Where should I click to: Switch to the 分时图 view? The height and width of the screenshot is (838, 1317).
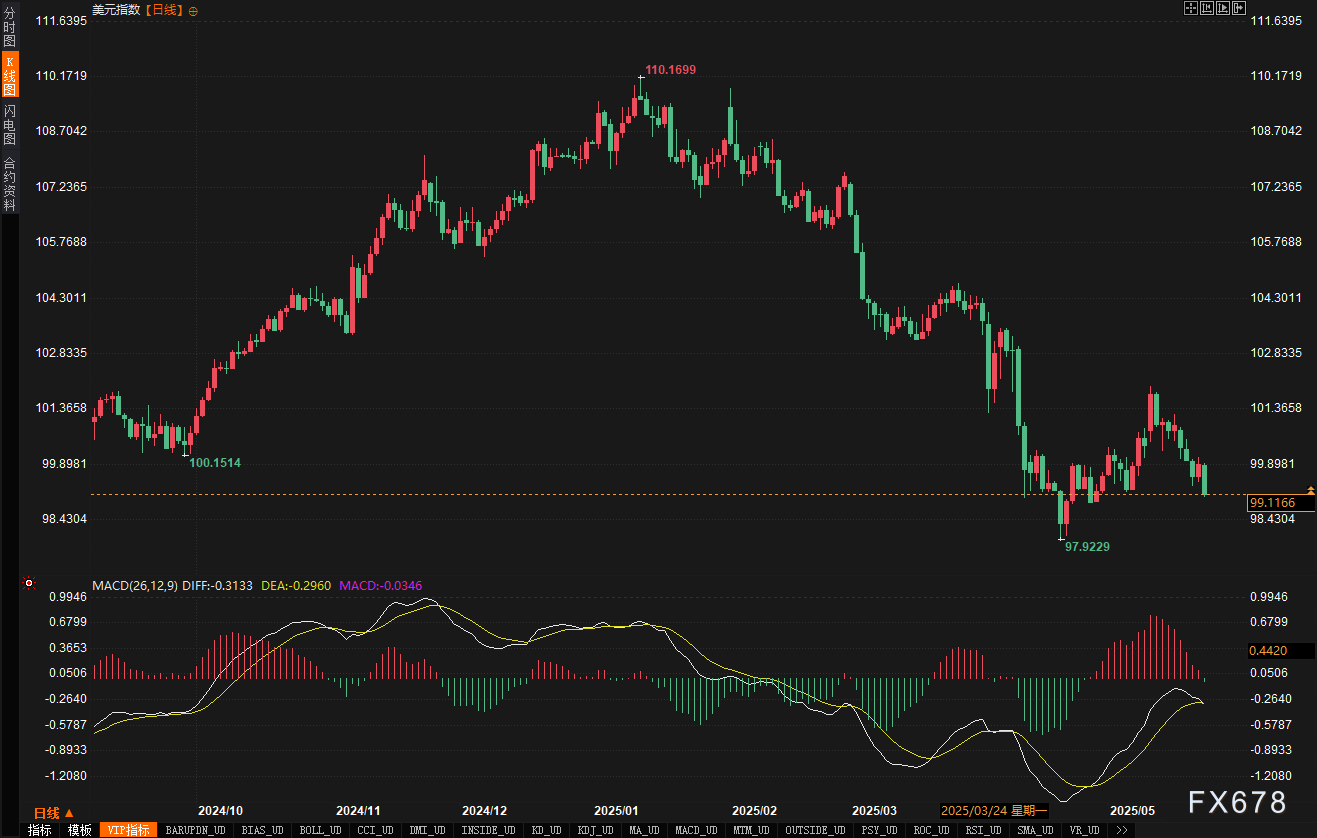point(9,26)
